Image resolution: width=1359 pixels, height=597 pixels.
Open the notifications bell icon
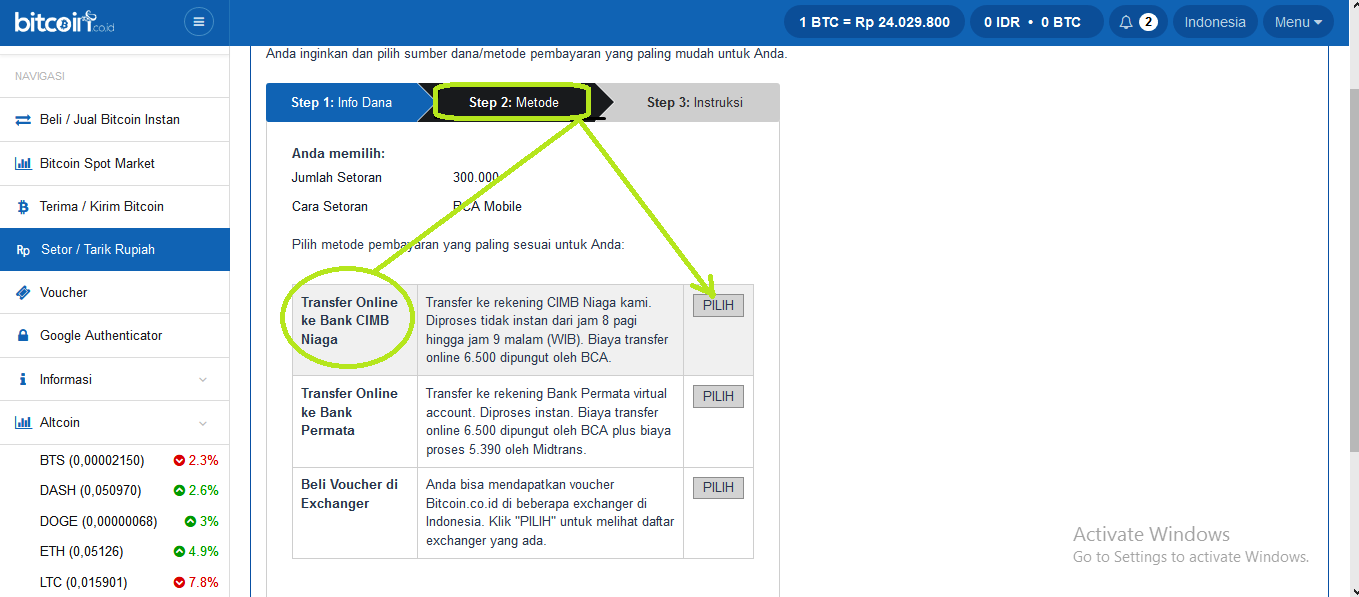click(1126, 22)
